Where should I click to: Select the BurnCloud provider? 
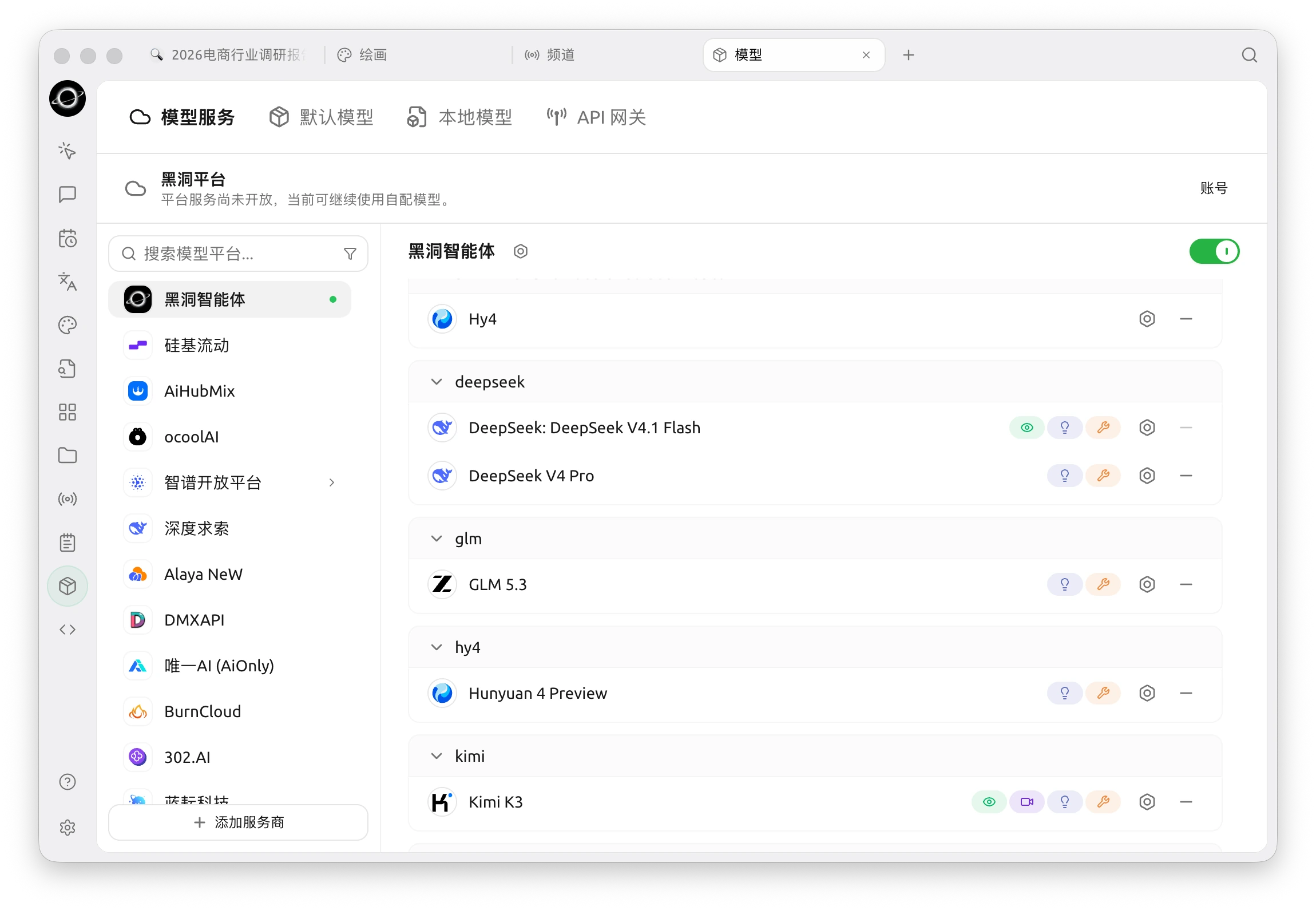(x=229, y=711)
